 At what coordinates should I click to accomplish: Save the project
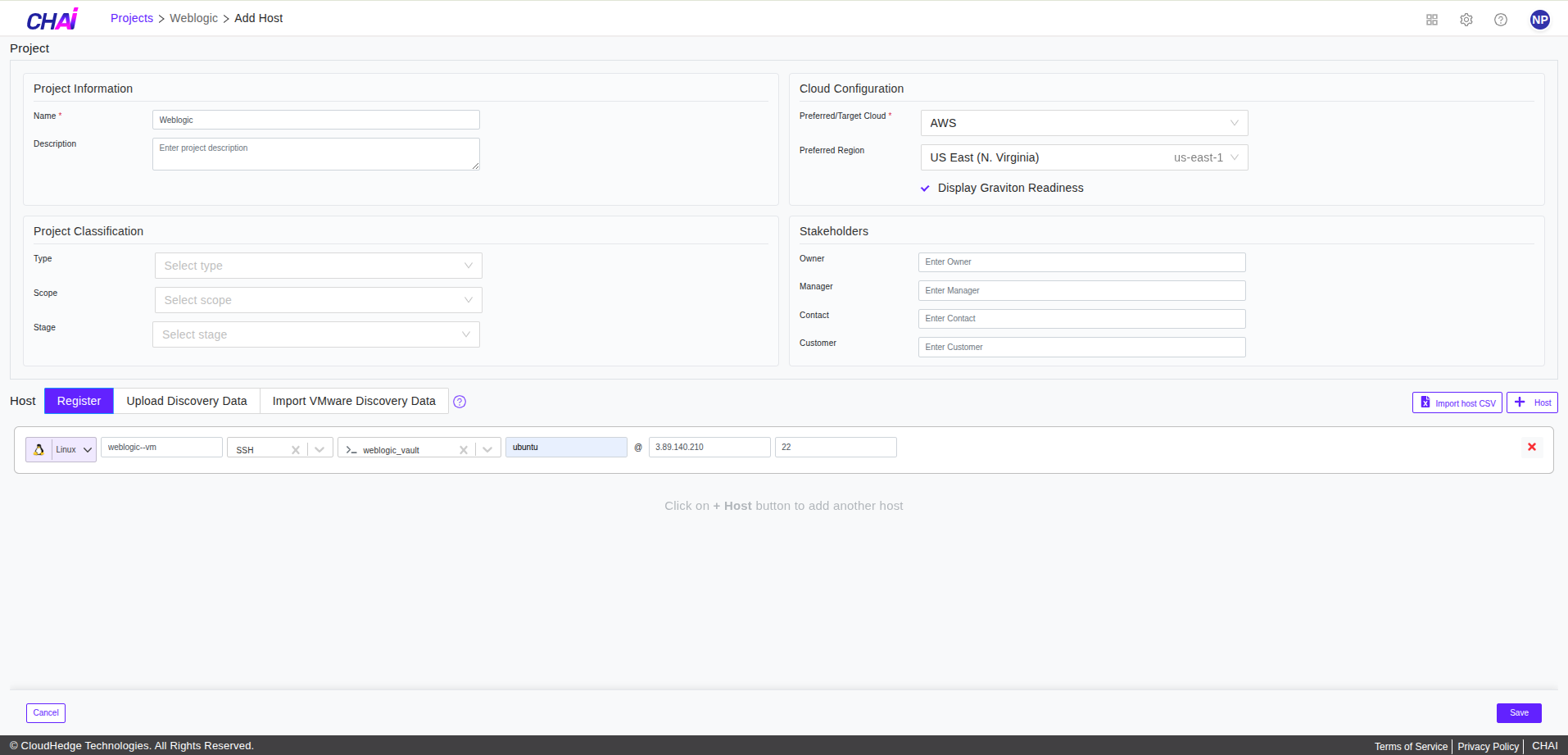click(1517, 712)
